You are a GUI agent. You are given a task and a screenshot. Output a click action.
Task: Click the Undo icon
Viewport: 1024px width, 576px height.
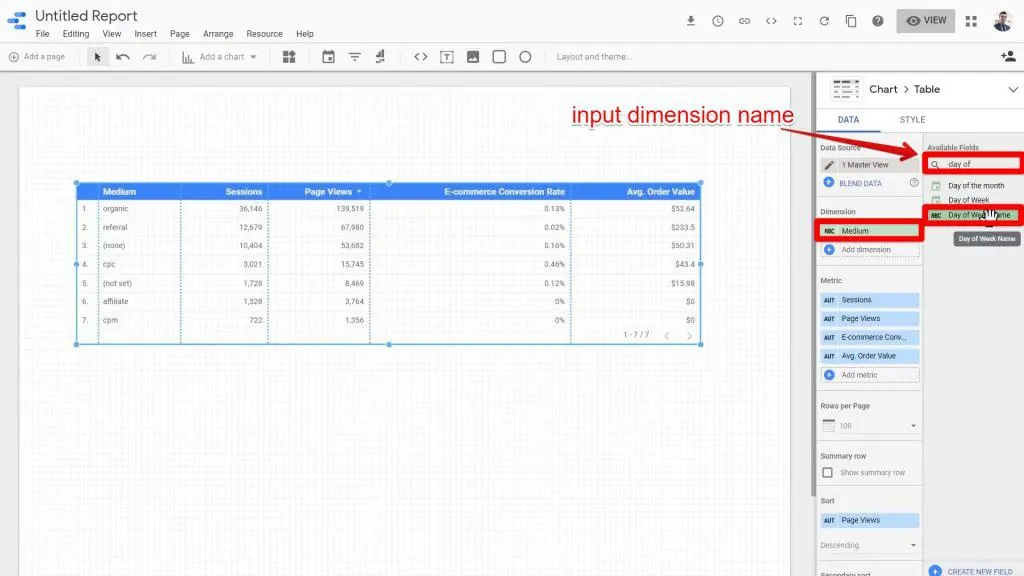122,57
